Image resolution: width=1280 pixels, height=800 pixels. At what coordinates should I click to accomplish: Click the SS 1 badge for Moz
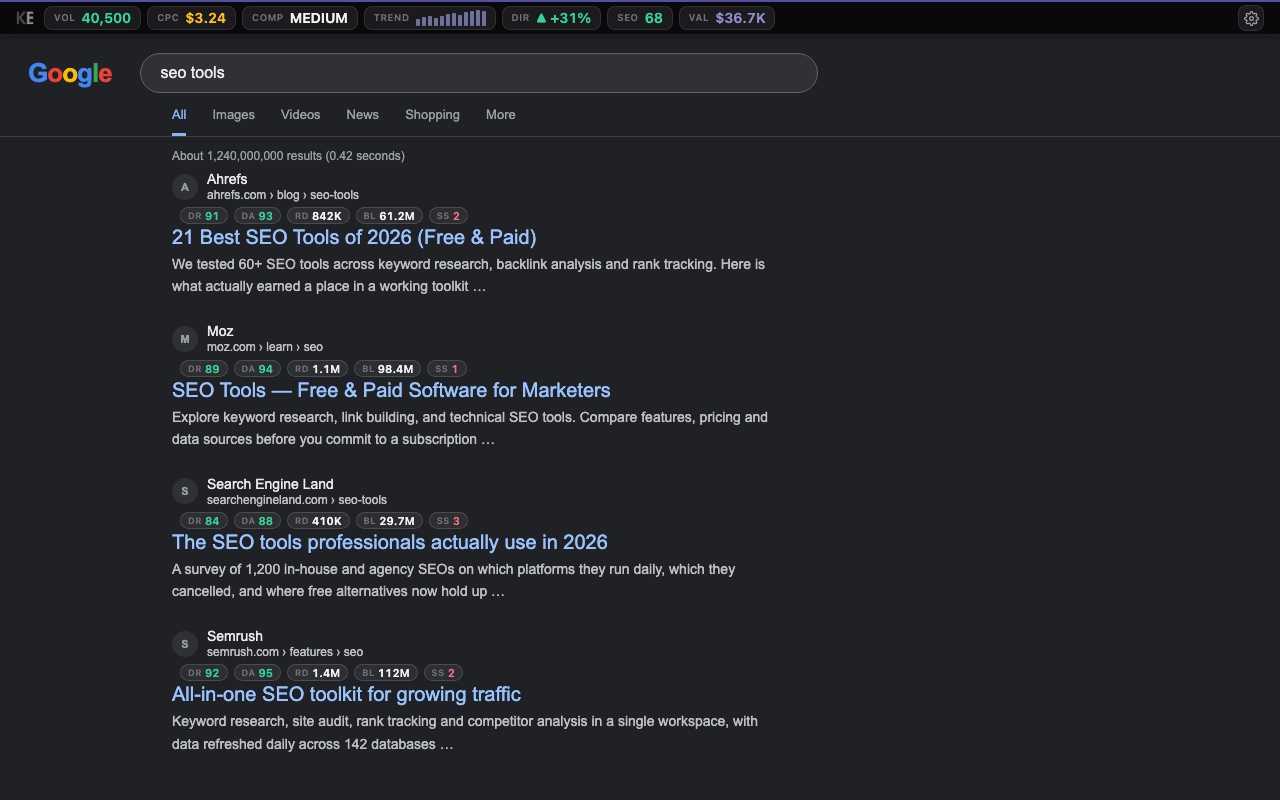pos(447,369)
